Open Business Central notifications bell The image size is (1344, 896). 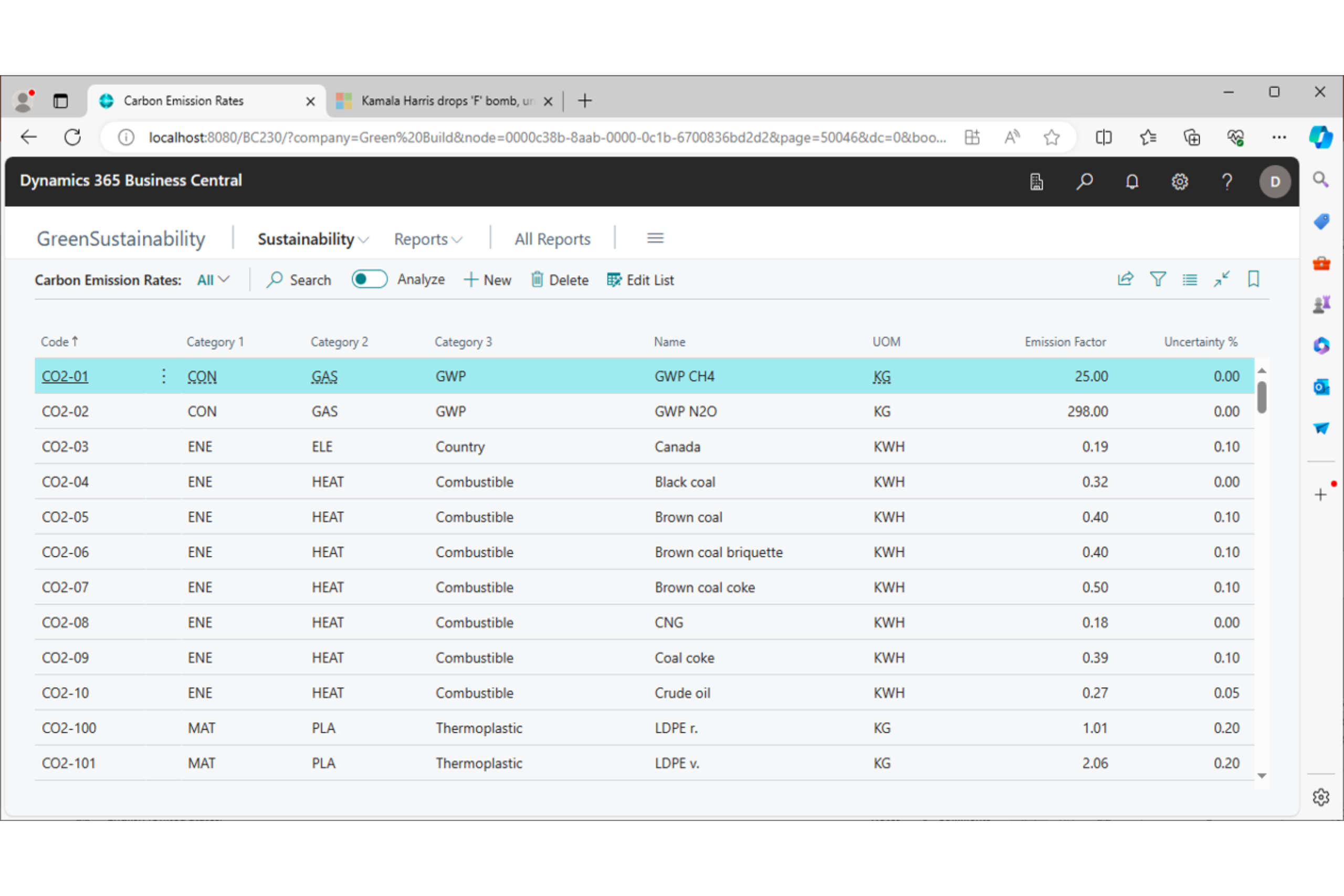pos(1132,182)
